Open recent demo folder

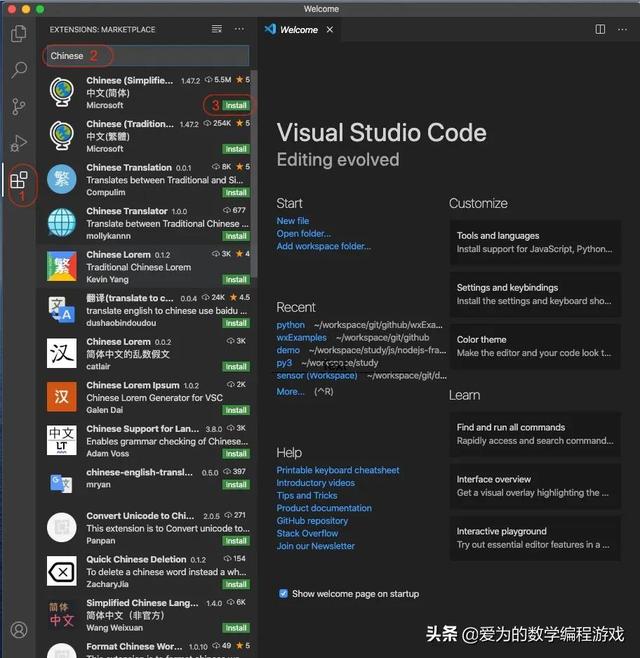[288, 350]
